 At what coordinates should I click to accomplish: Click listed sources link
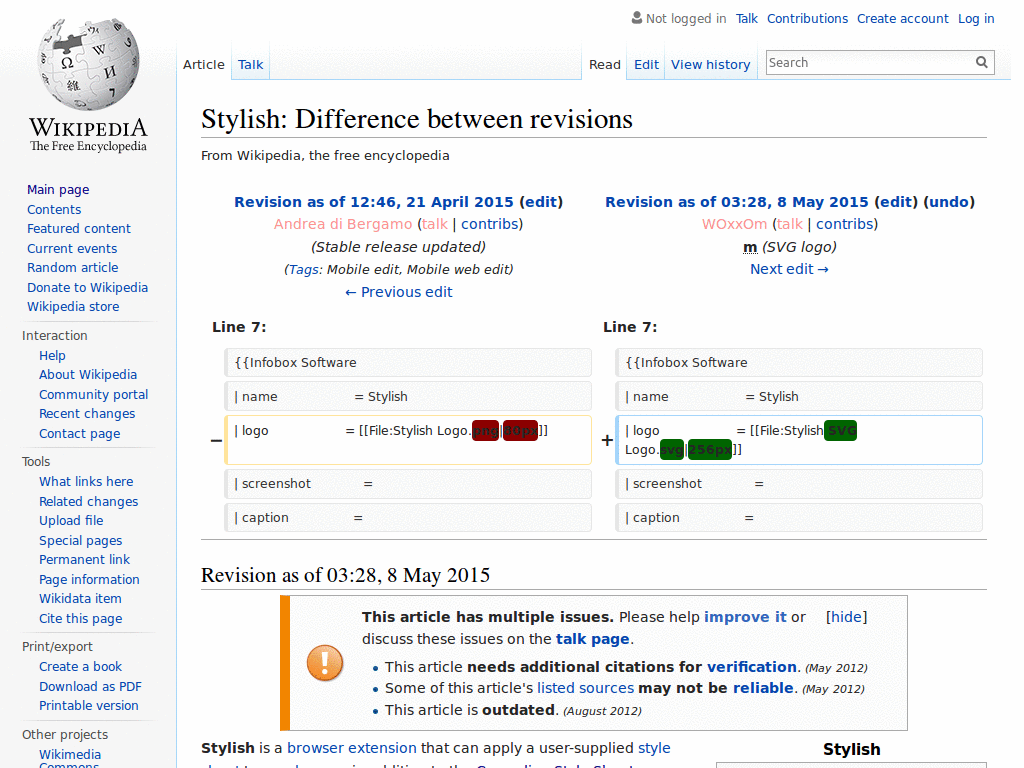click(585, 688)
